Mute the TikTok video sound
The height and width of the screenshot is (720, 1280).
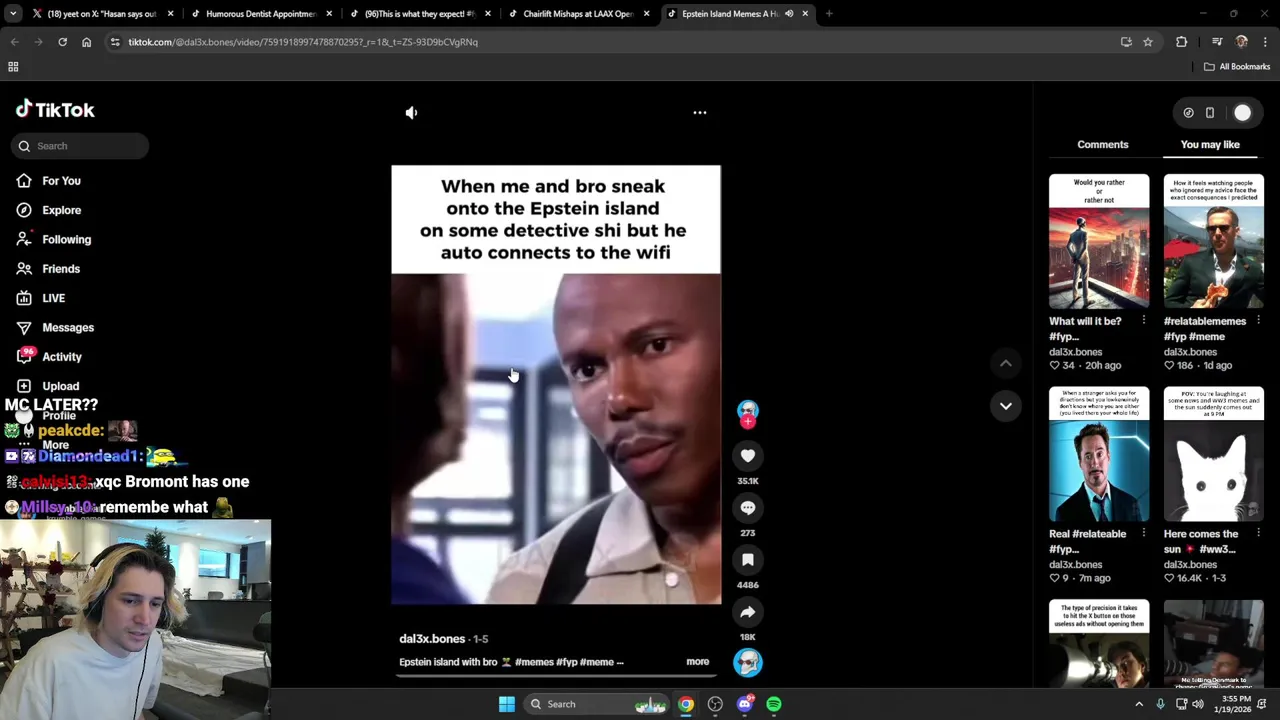[x=411, y=113]
